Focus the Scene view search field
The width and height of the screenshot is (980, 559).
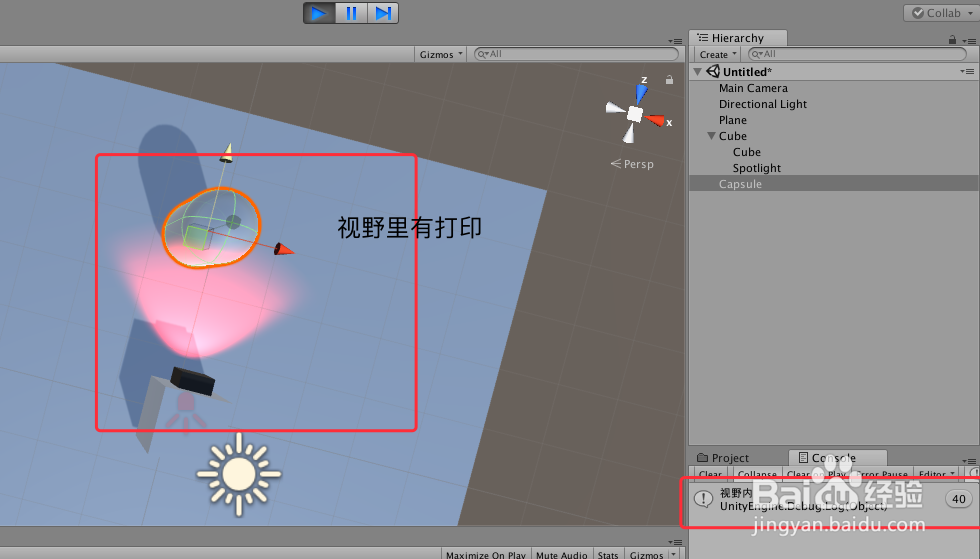pos(576,54)
